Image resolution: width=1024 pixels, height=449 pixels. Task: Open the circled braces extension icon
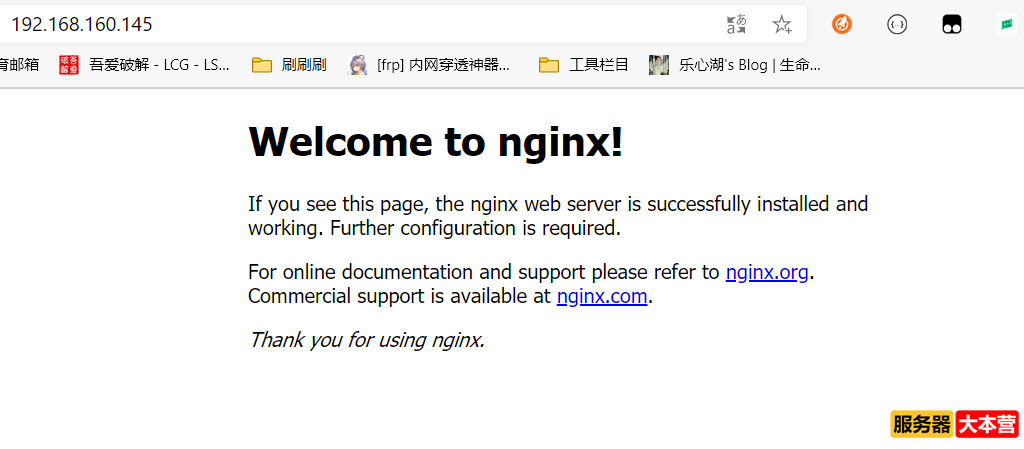click(x=897, y=25)
